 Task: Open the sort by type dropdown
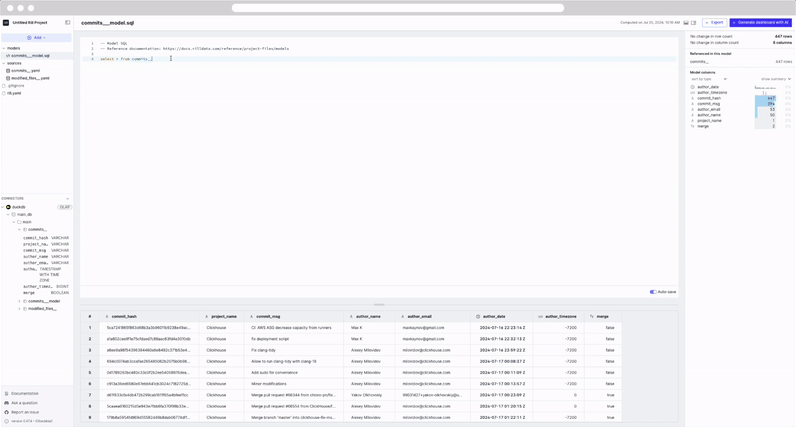710,79
